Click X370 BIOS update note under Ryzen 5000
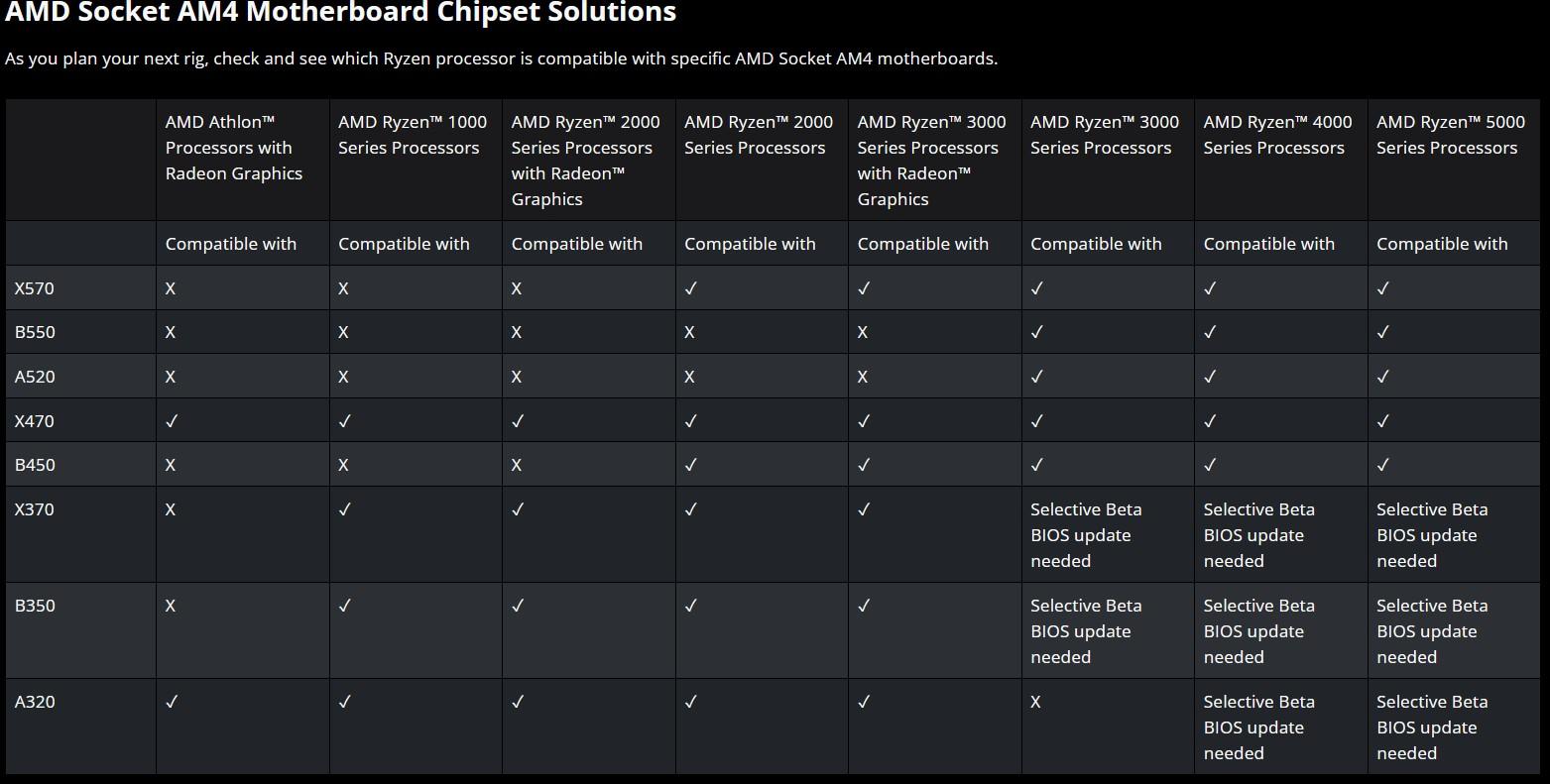Screen dimensions: 1550x784 pos(1432,535)
